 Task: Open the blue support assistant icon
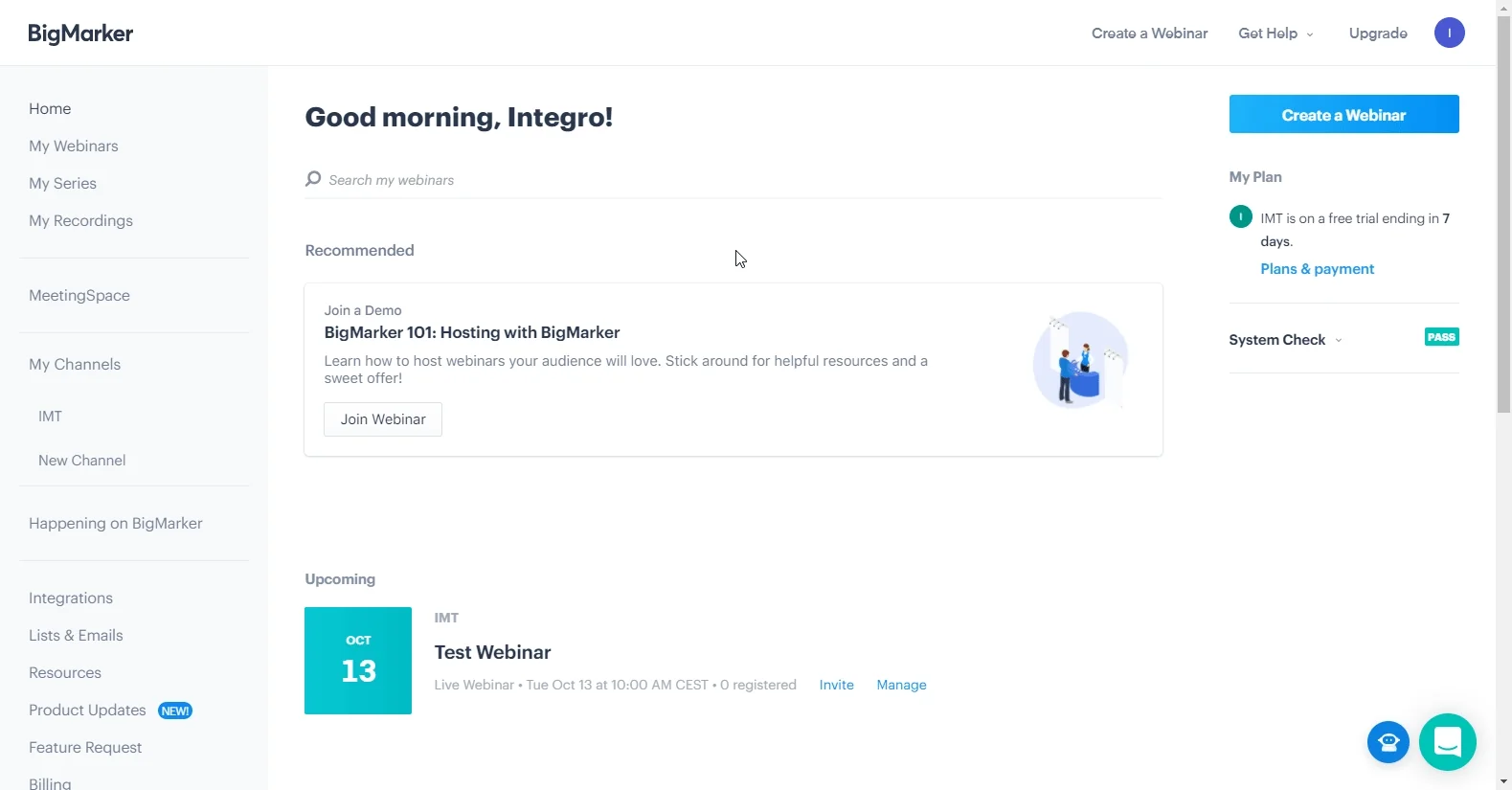(1388, 742)
